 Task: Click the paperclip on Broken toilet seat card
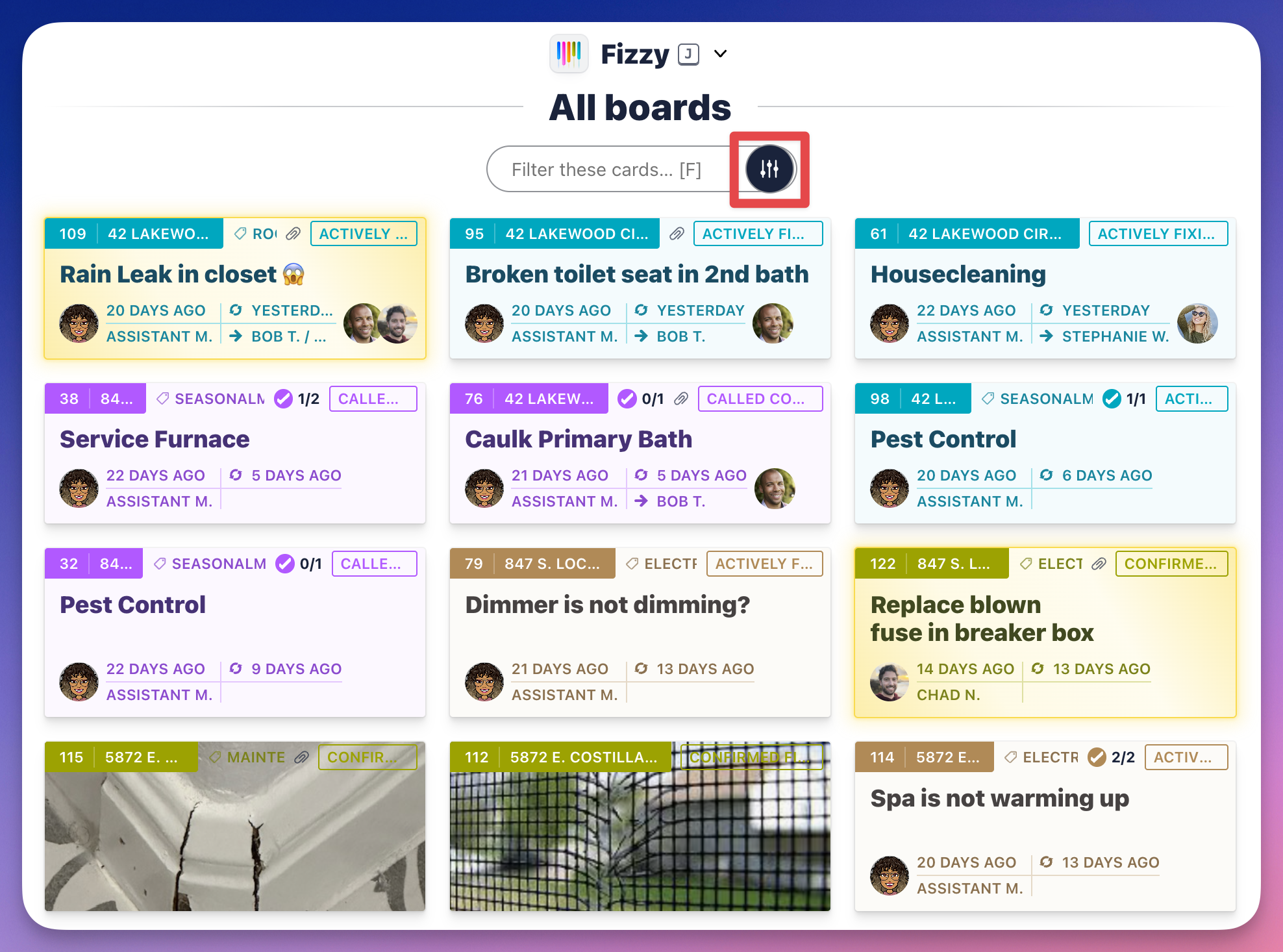click(x=676, y=233)
